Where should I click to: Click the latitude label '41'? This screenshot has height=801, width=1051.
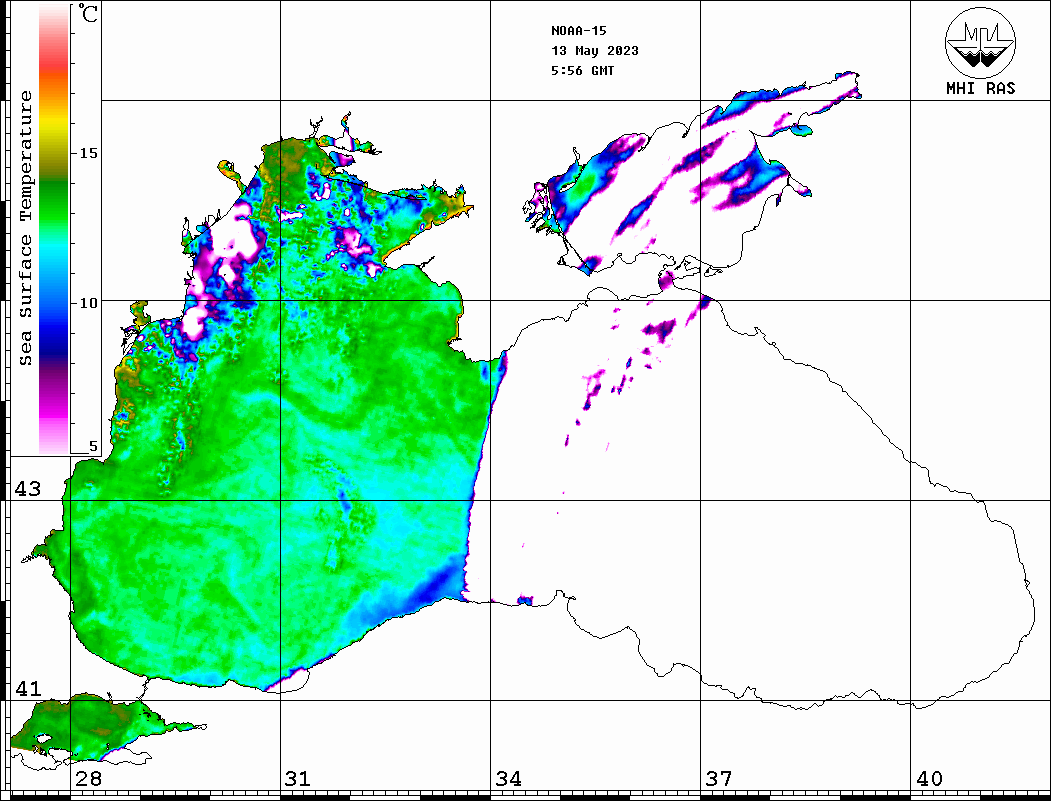click(28, 689)
